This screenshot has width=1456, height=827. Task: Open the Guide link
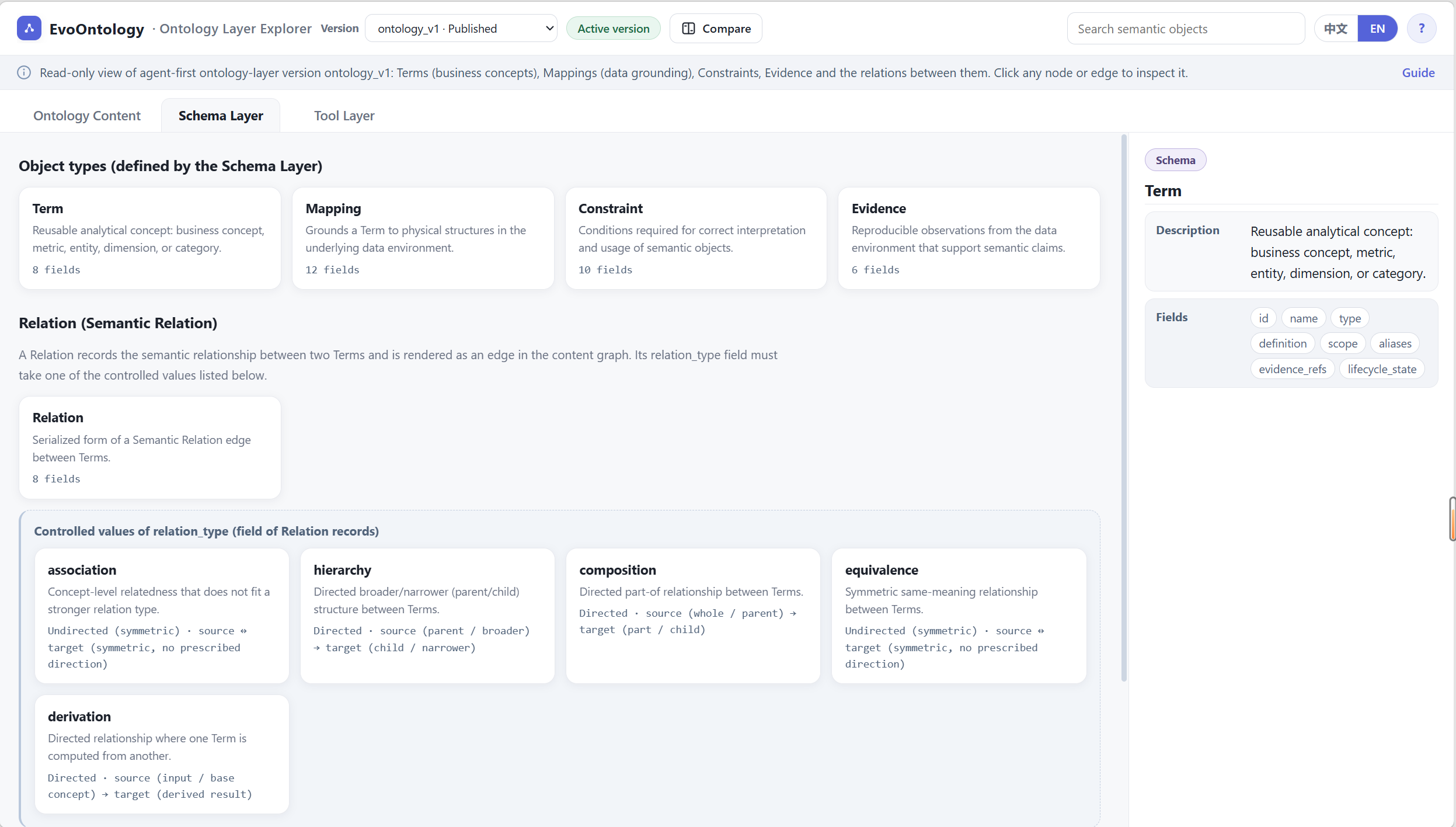(x=1418, y=72)
